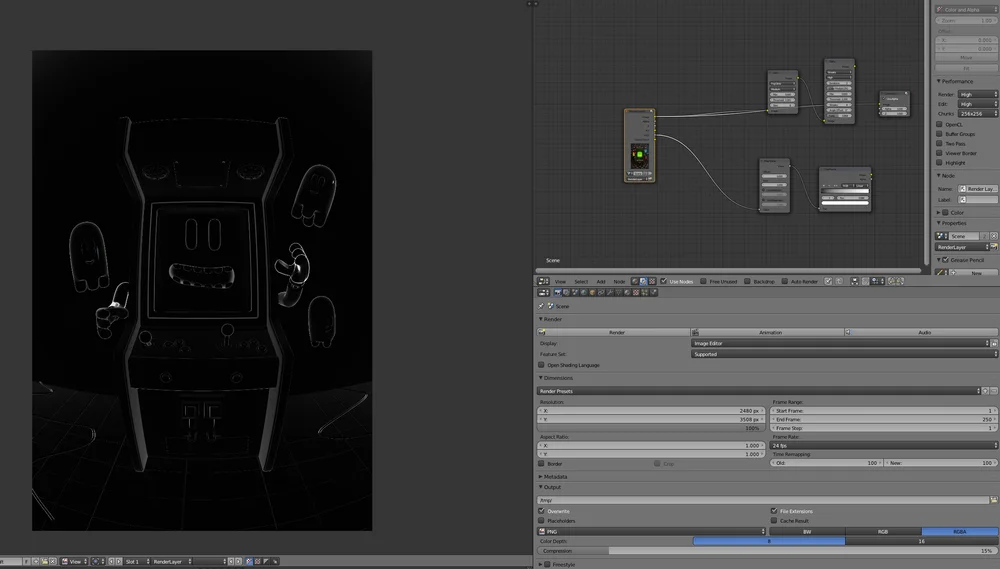Click the Animation render button
This screenshot has width=1000, height=569.
click(x=768, y=332)
